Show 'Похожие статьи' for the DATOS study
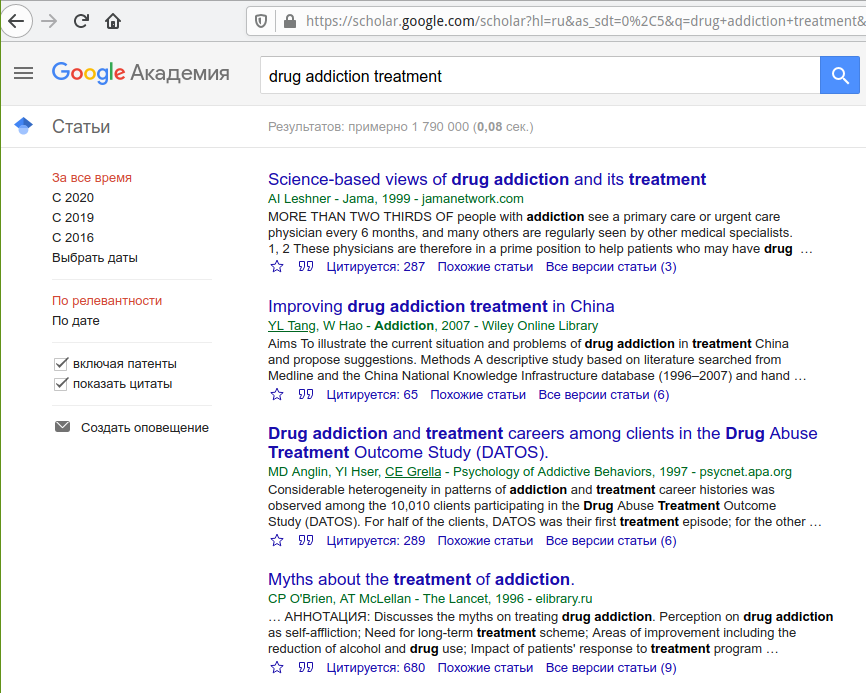 click(x=485, y=541)
